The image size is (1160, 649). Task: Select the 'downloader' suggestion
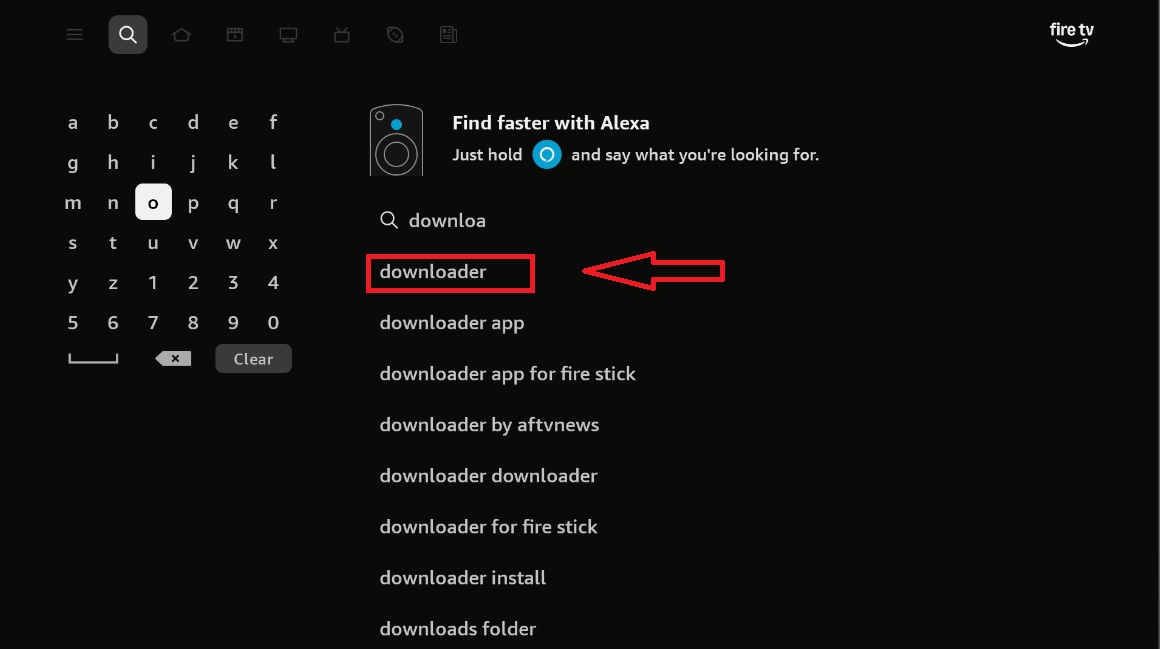[433, 272]
